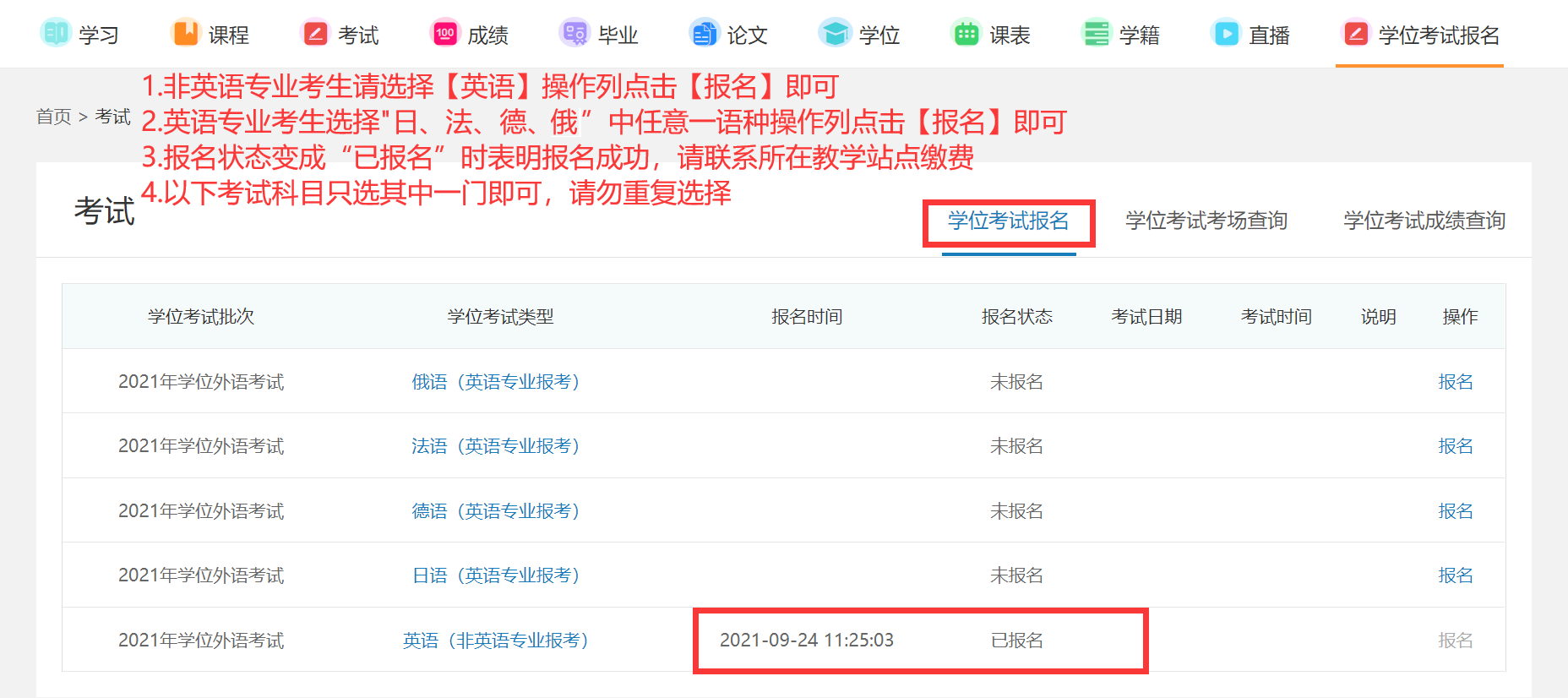Select the highlighted 学位考试报名 tab
Screen dimensions: 1568x698
[1008, 221]
